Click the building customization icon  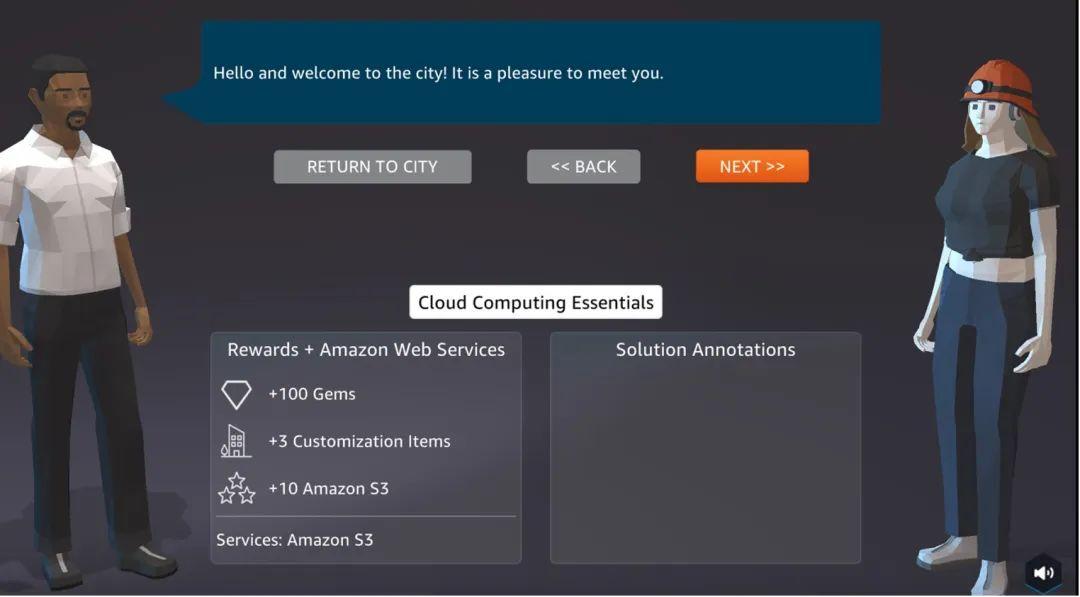tap(236, 441)
